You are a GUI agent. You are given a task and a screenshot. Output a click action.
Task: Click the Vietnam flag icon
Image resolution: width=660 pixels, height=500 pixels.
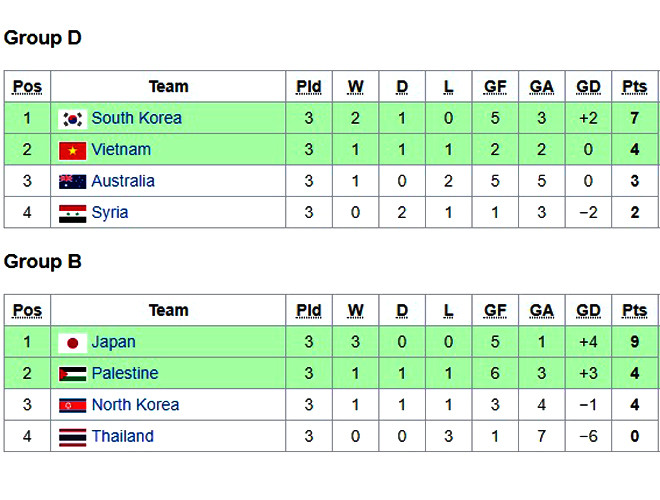coord(72,151)
